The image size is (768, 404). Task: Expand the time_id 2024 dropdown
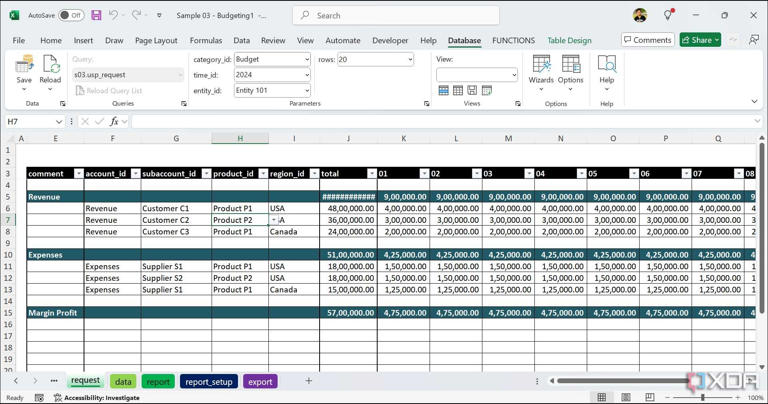305,75
